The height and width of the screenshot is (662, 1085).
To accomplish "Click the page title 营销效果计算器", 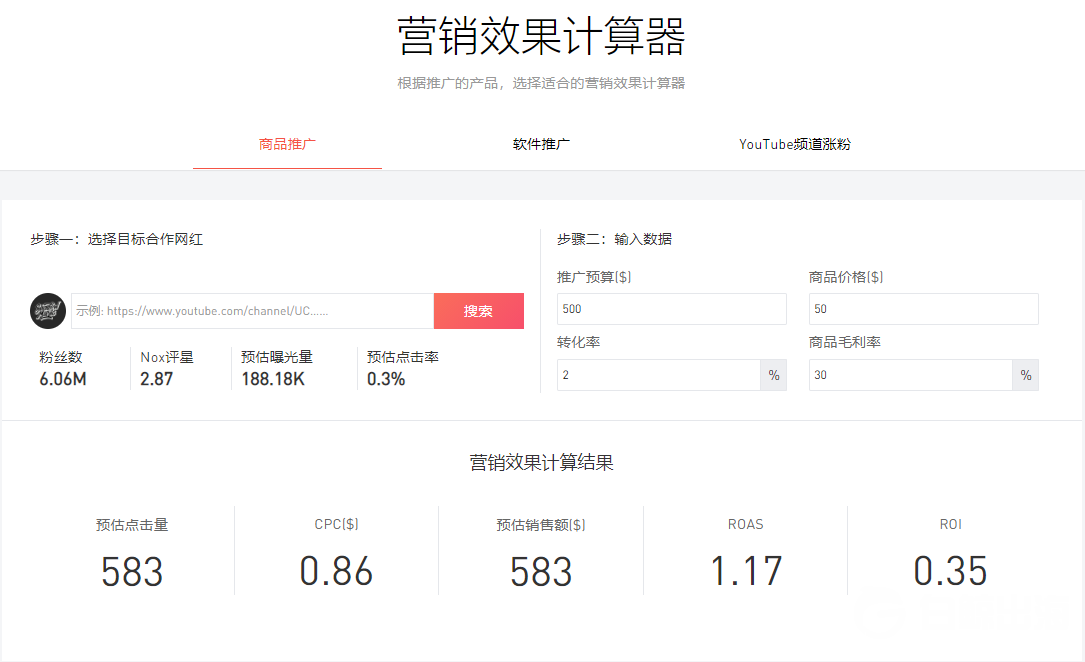I will coord(542,35).
